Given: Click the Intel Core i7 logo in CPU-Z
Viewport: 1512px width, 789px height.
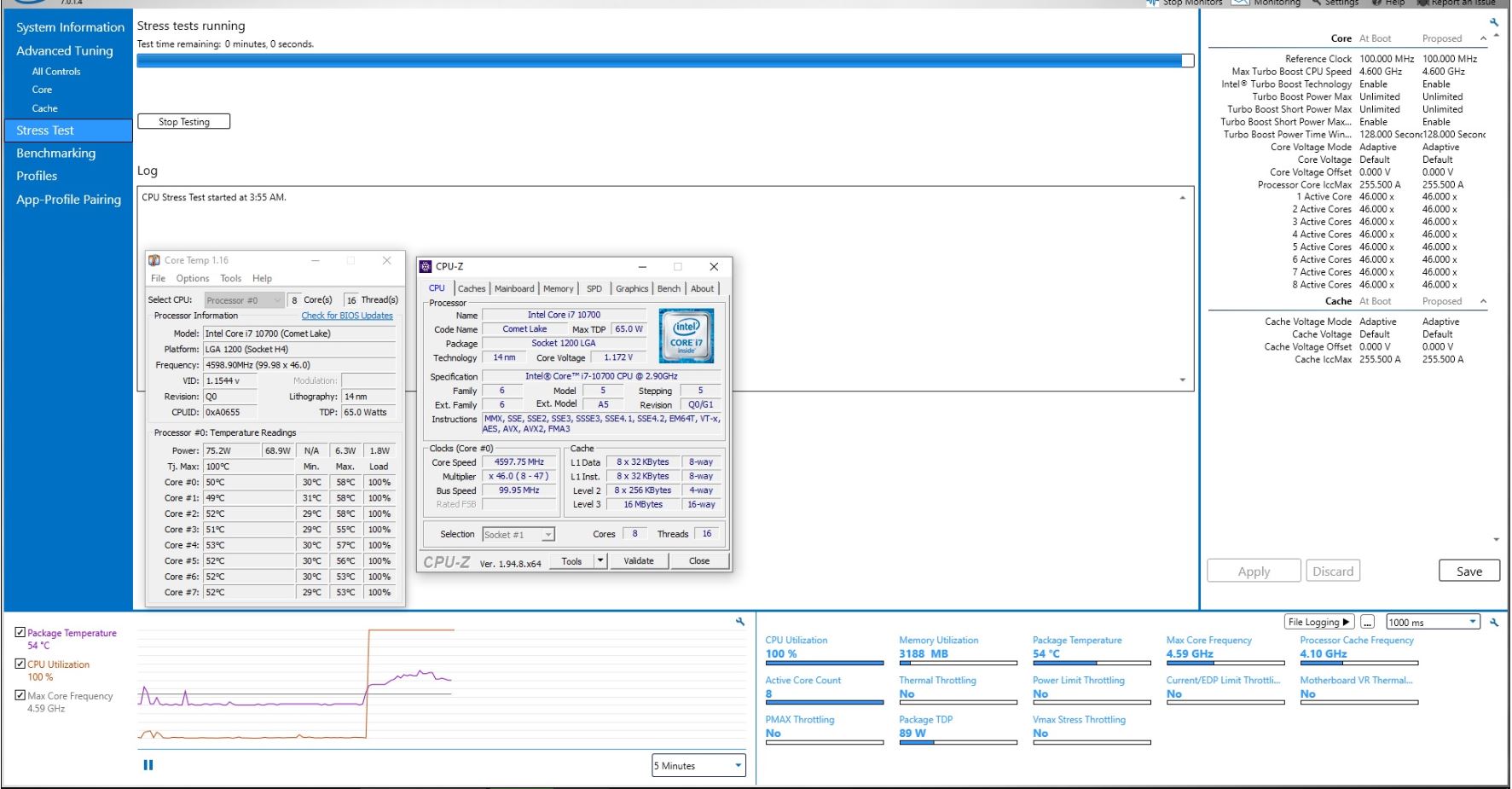Looking at the screenshot, I should click(x=686, y=335).
